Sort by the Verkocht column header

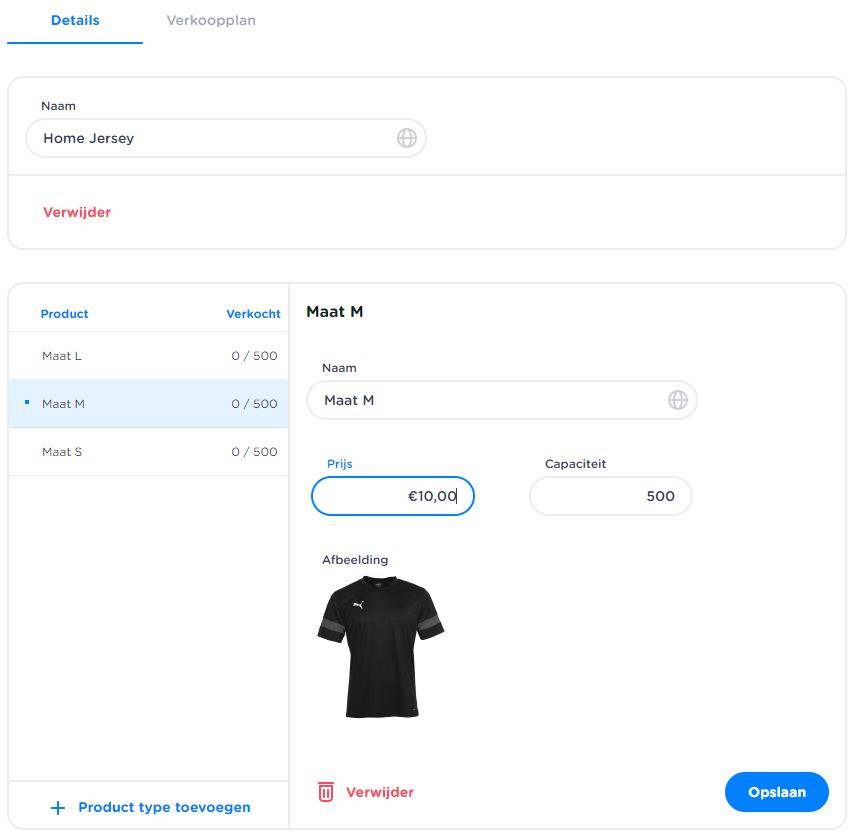tap(253, 314)
